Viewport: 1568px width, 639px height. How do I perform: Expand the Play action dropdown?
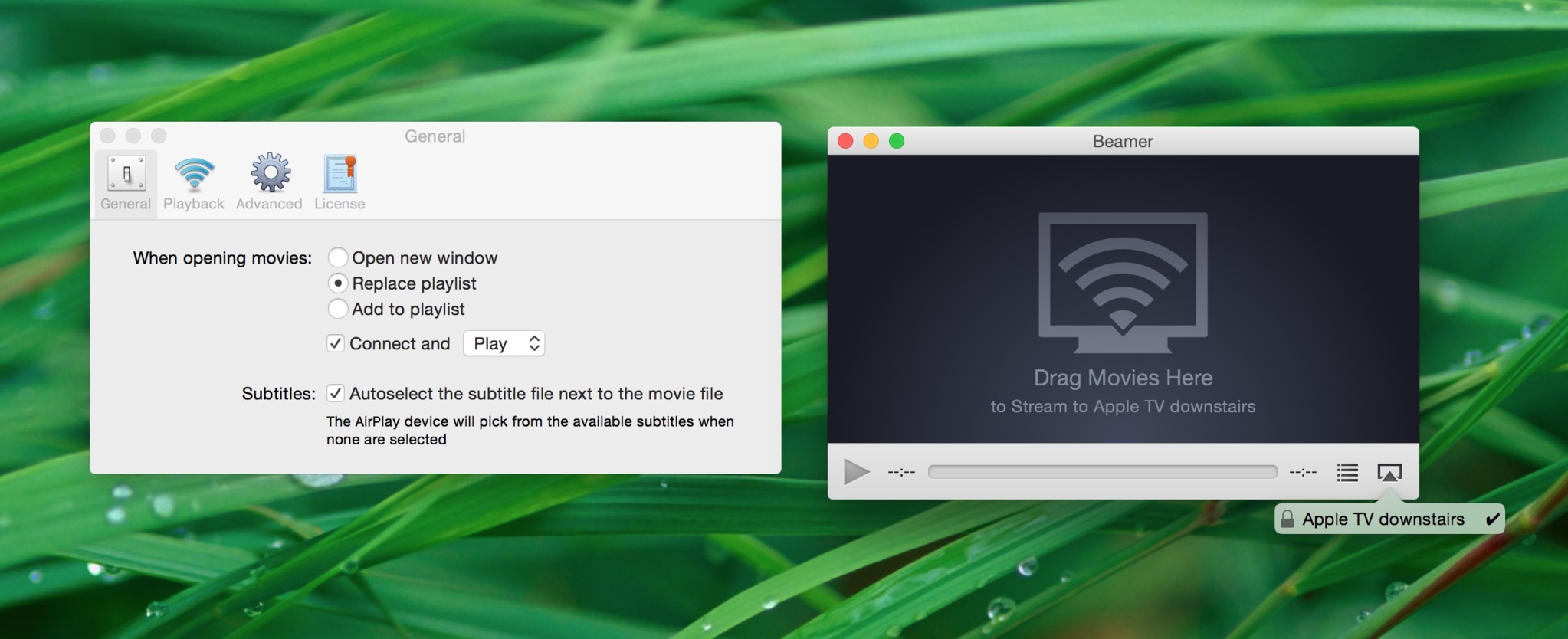coord(504,343)
